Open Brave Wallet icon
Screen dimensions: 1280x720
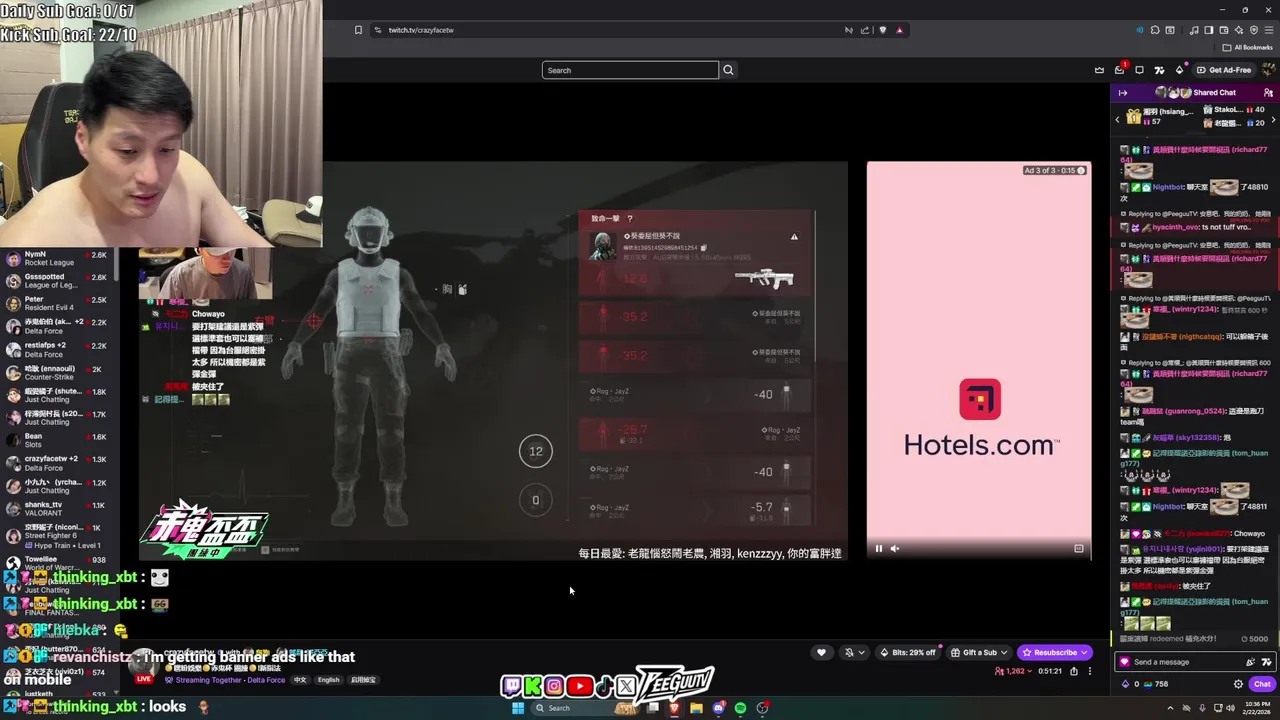coord(1222,30)
